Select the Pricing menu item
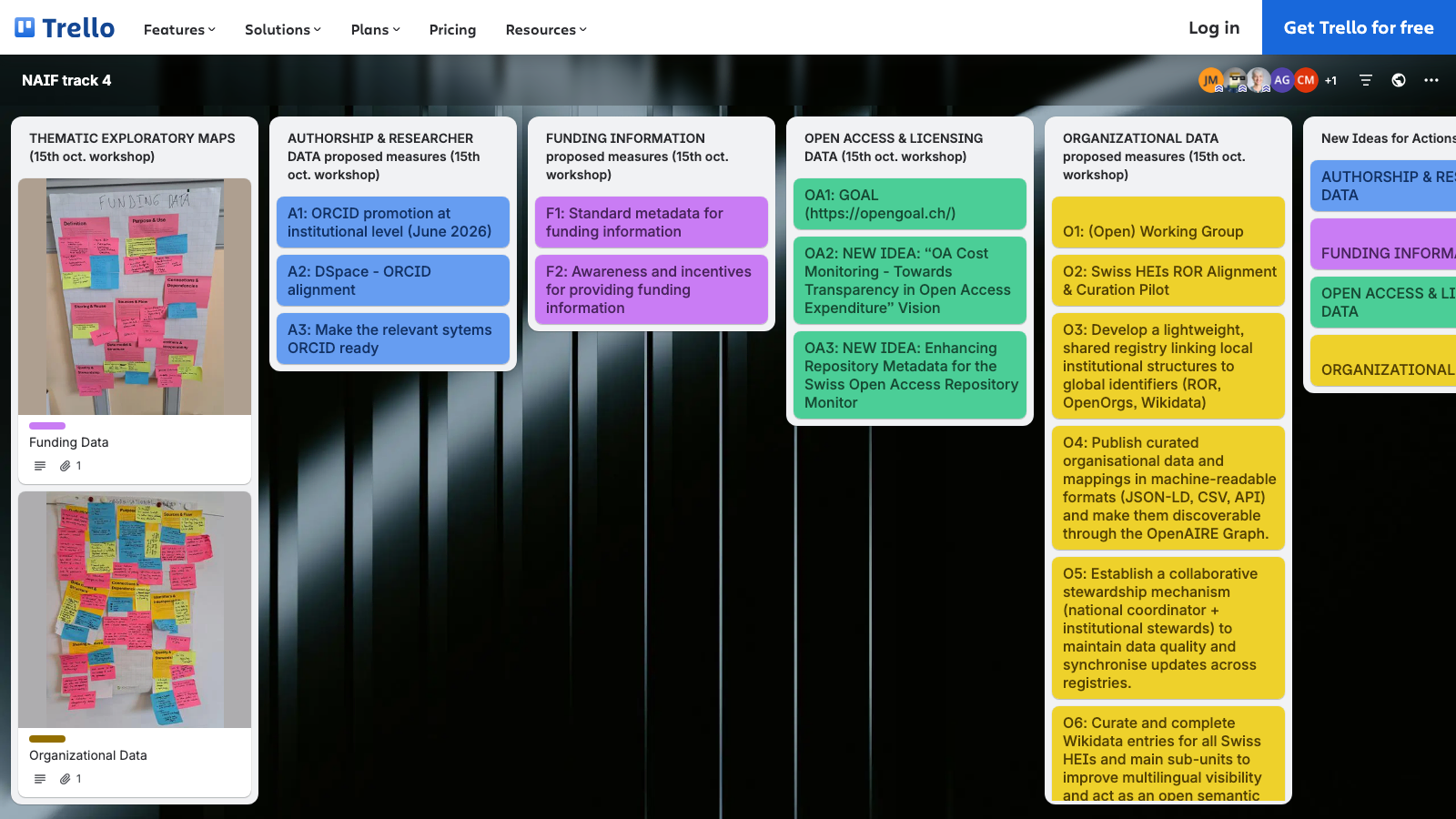This screenshot has width=1456, height=819. 452,29
